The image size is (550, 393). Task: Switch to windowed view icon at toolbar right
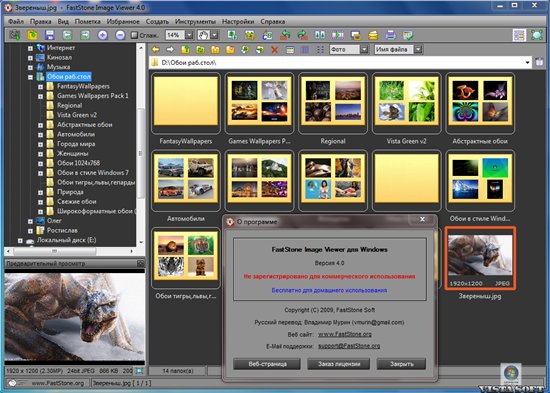tap(519, 35)
